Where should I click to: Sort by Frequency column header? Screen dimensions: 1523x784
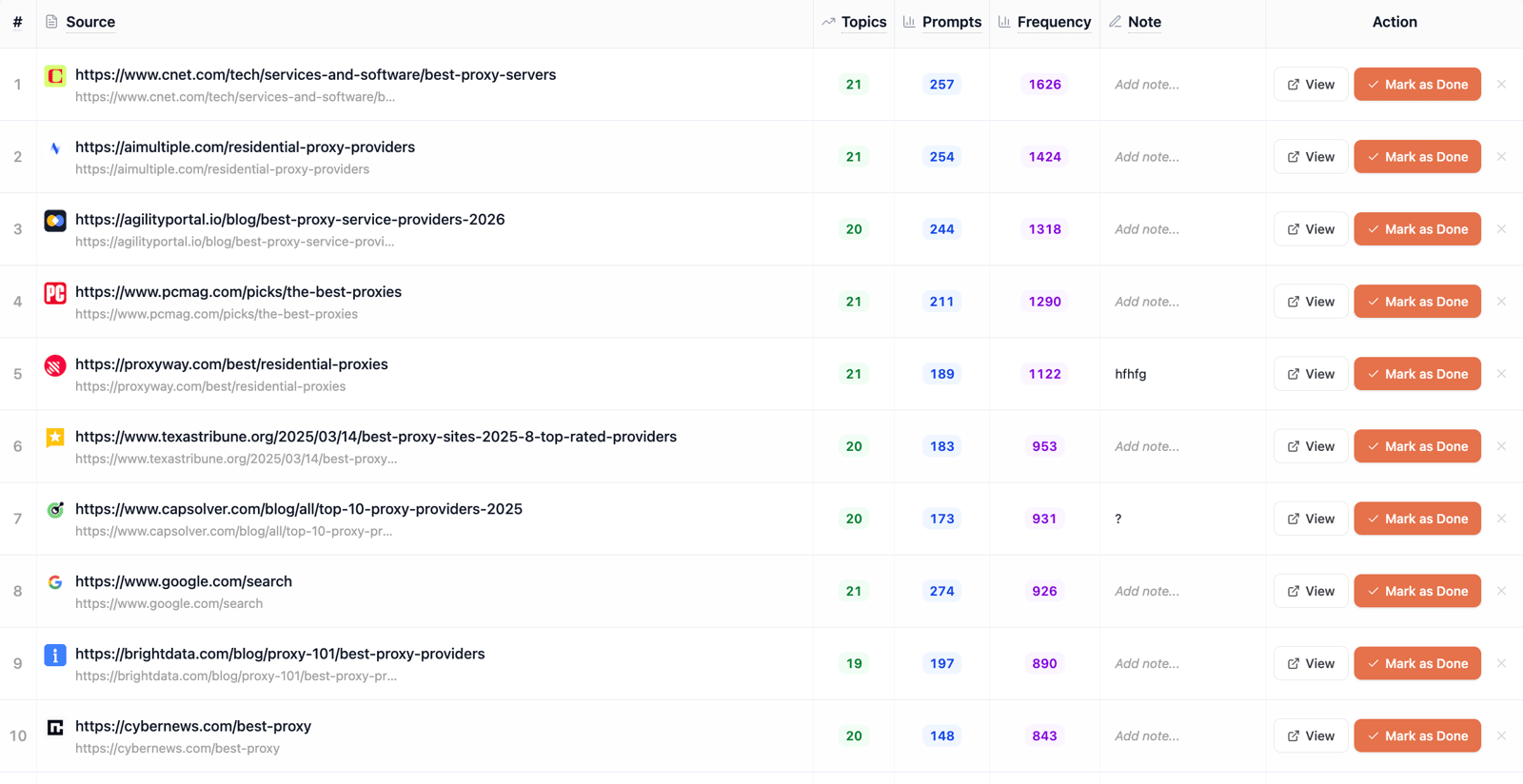[1054, 22]
